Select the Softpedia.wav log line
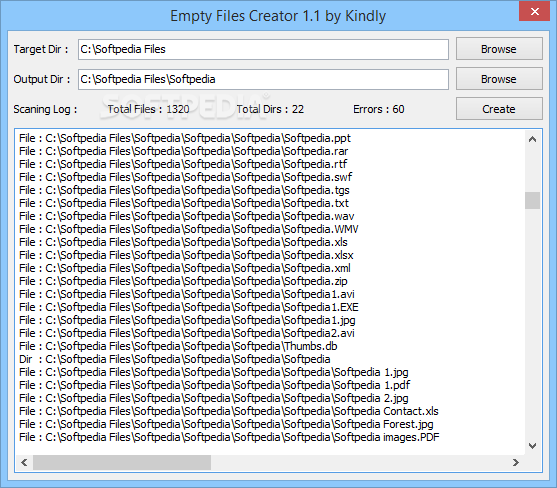 pos(186,216)
